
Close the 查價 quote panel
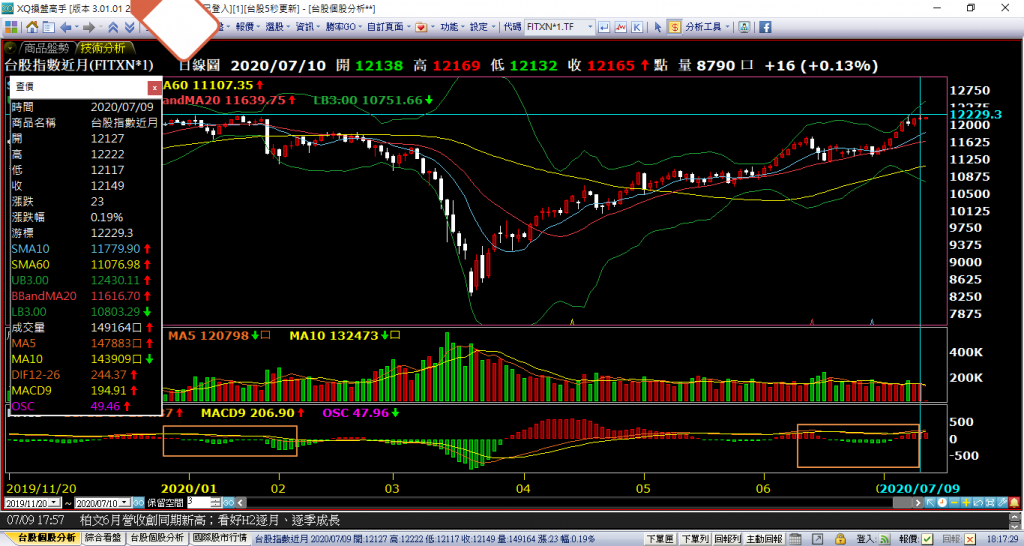point(154,88)
